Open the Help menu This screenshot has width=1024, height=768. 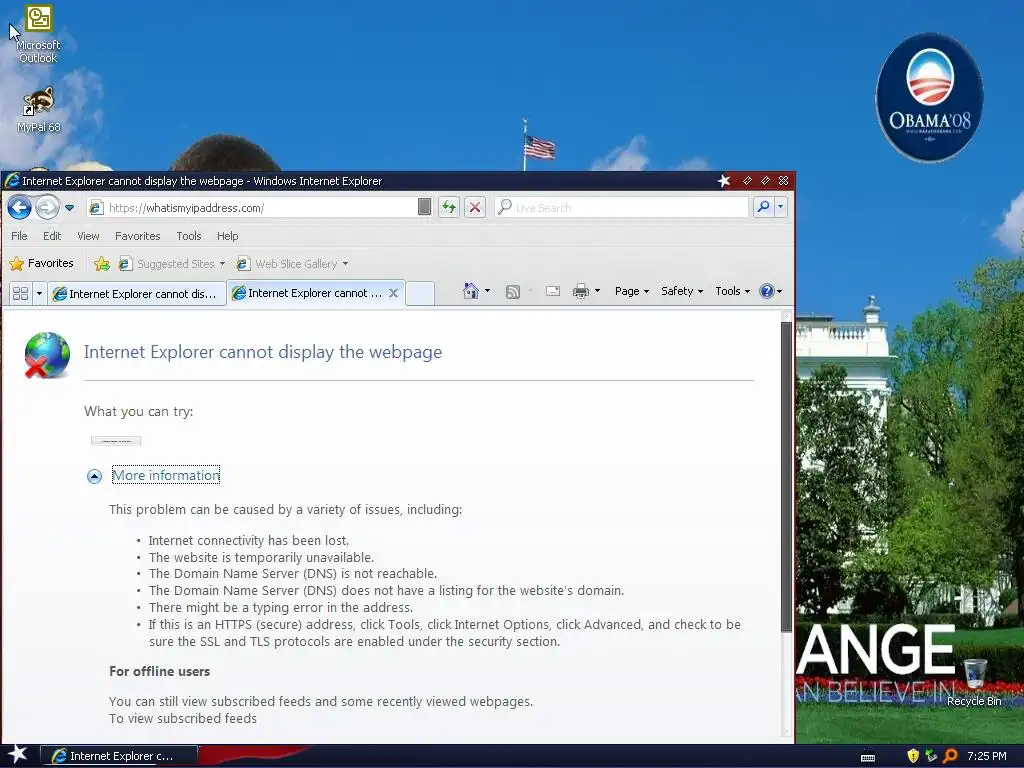coord(227,236)
